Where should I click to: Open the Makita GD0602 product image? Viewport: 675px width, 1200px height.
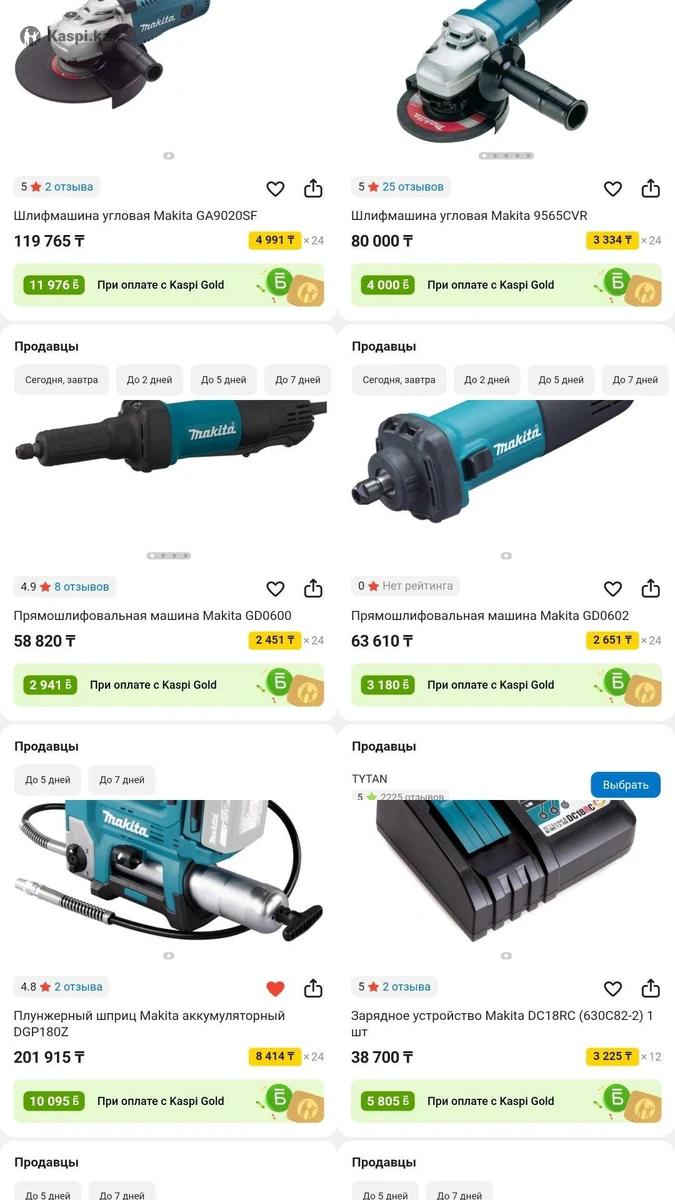click(505, 470)
